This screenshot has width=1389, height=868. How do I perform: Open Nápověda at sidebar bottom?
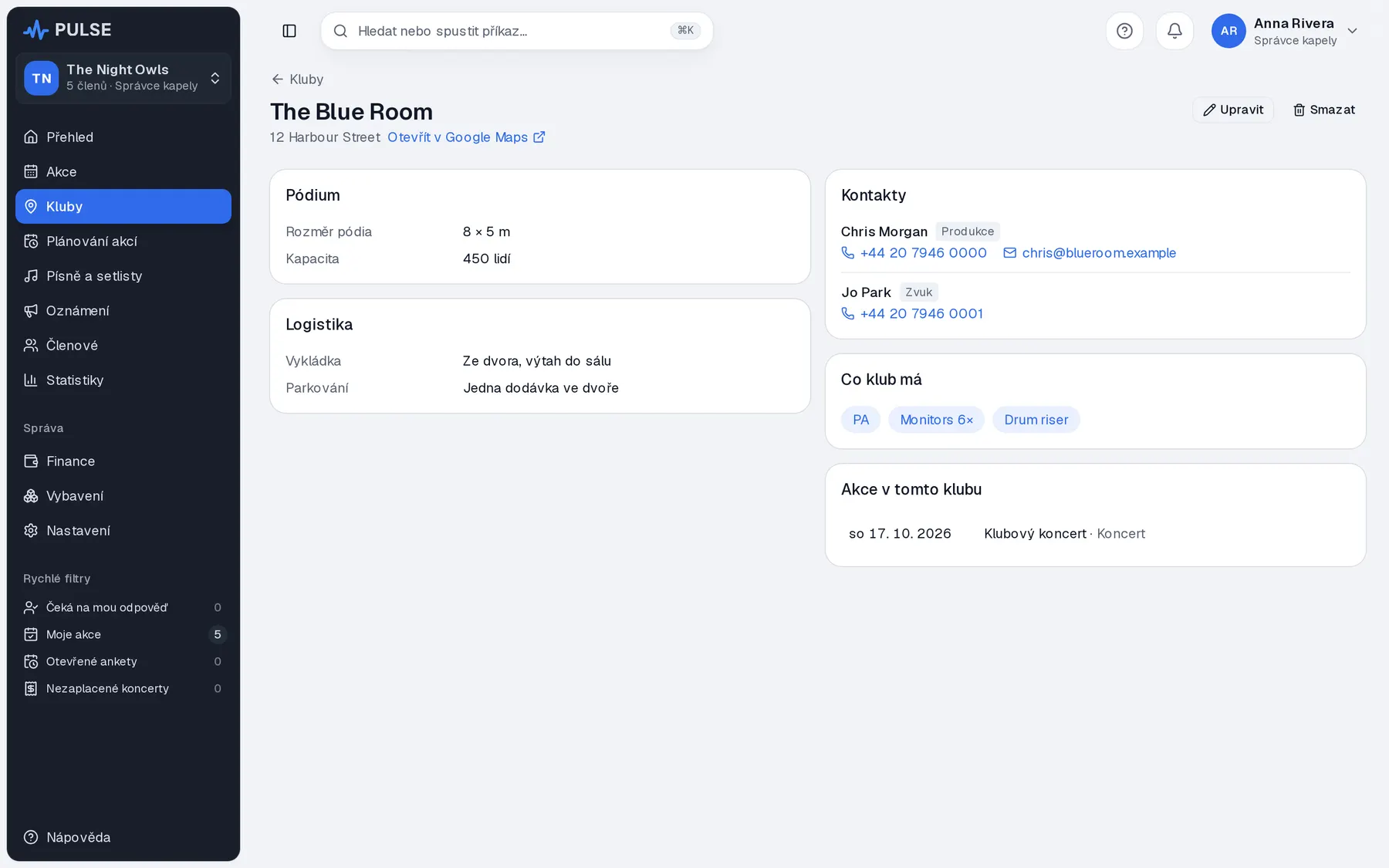point(123,838)
